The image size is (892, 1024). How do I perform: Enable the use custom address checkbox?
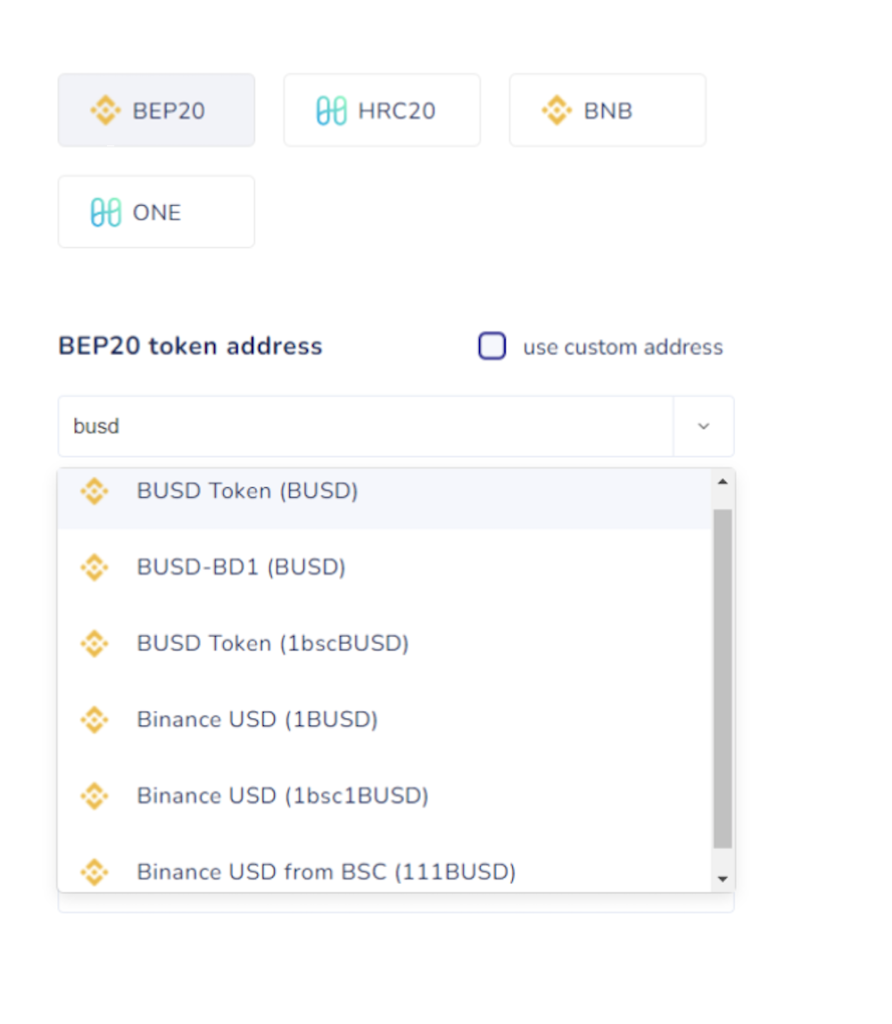tap(492, 346)
